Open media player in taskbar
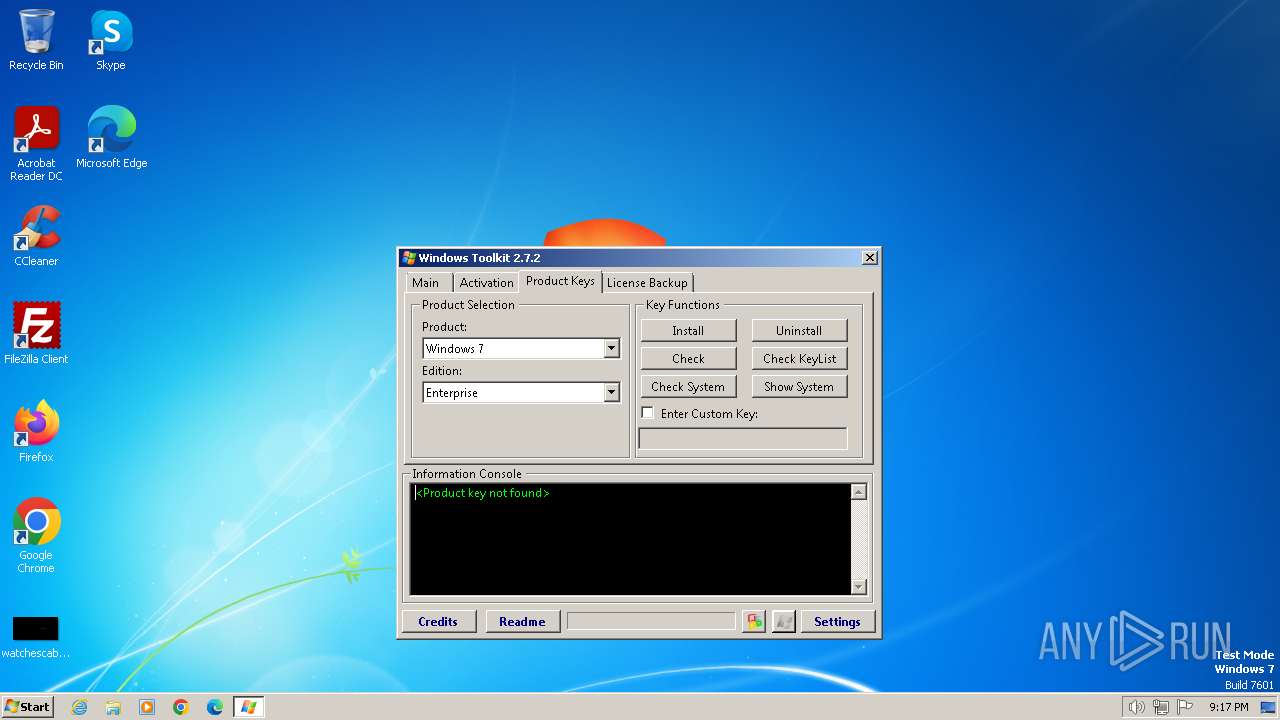The image size is (1280, 720). (x=147, y=707)
